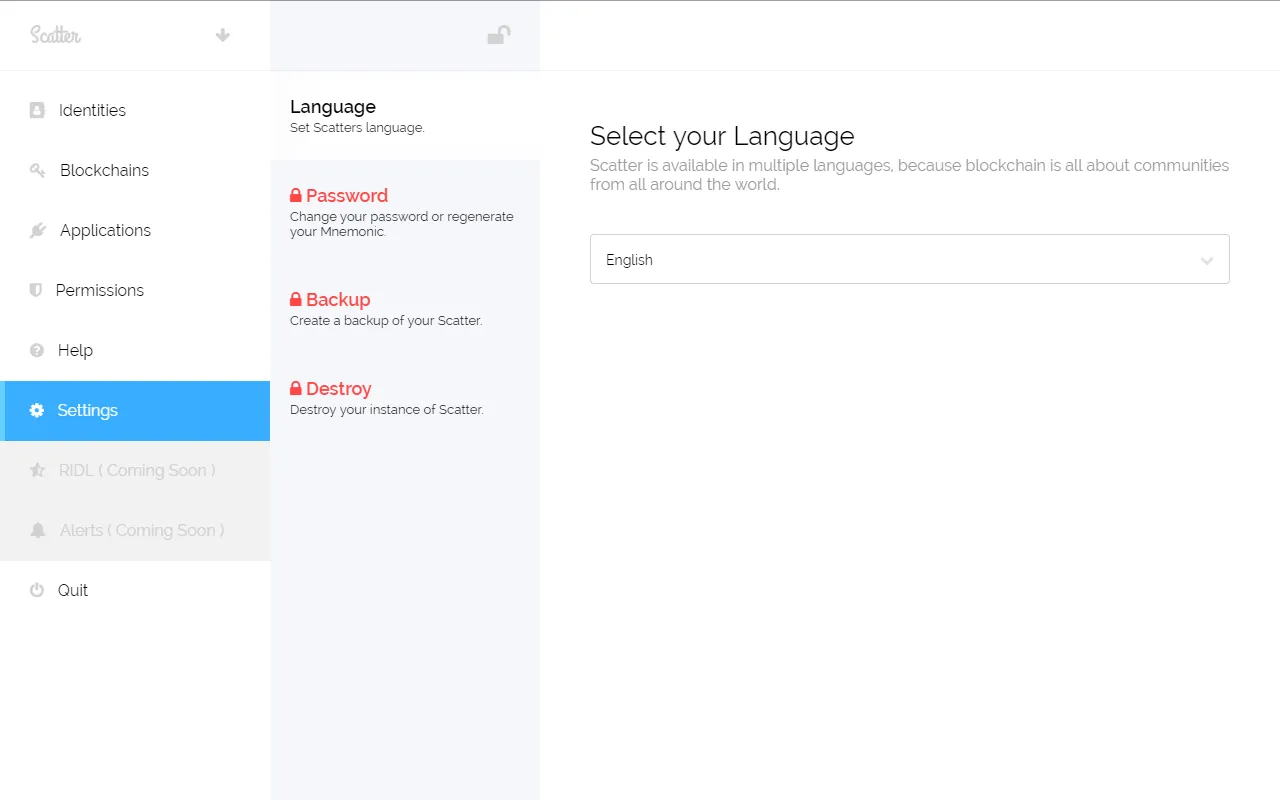Click the Identities badge icon
Image resolution: width=1280 pixels, height=800 pixels.
click(37, 110)
